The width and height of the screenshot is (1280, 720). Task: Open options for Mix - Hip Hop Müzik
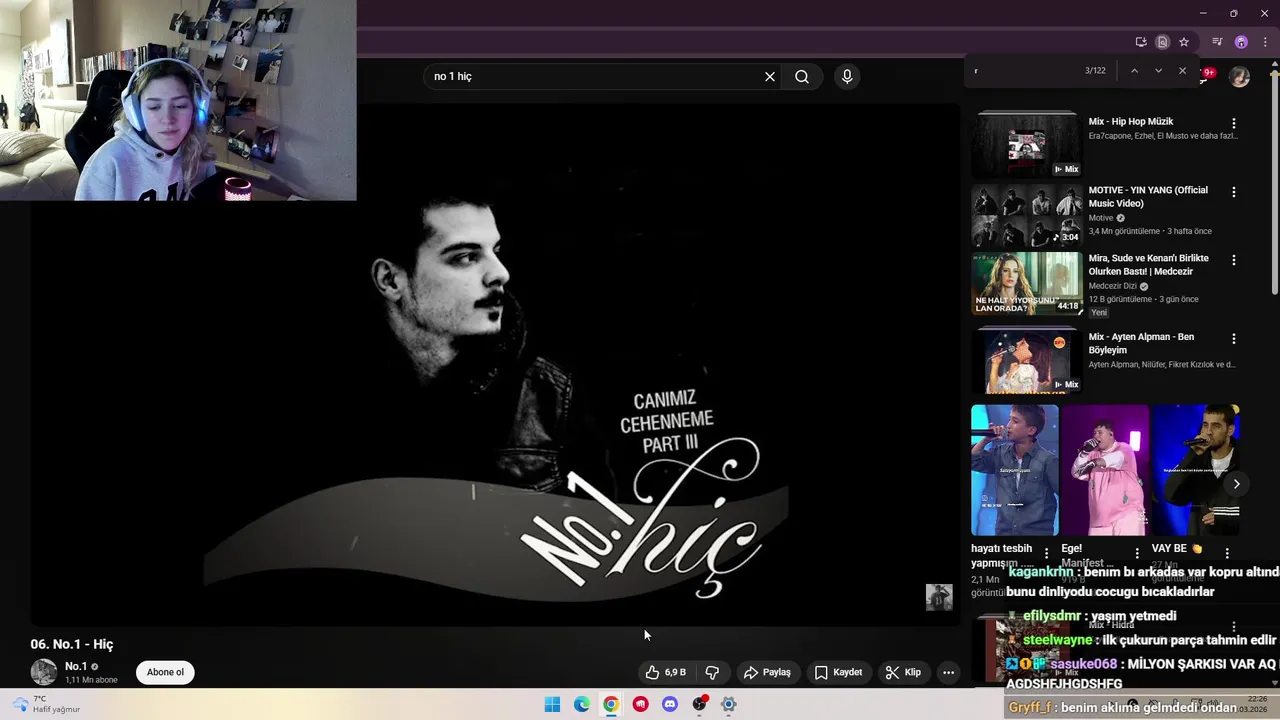coord(1233,123)
